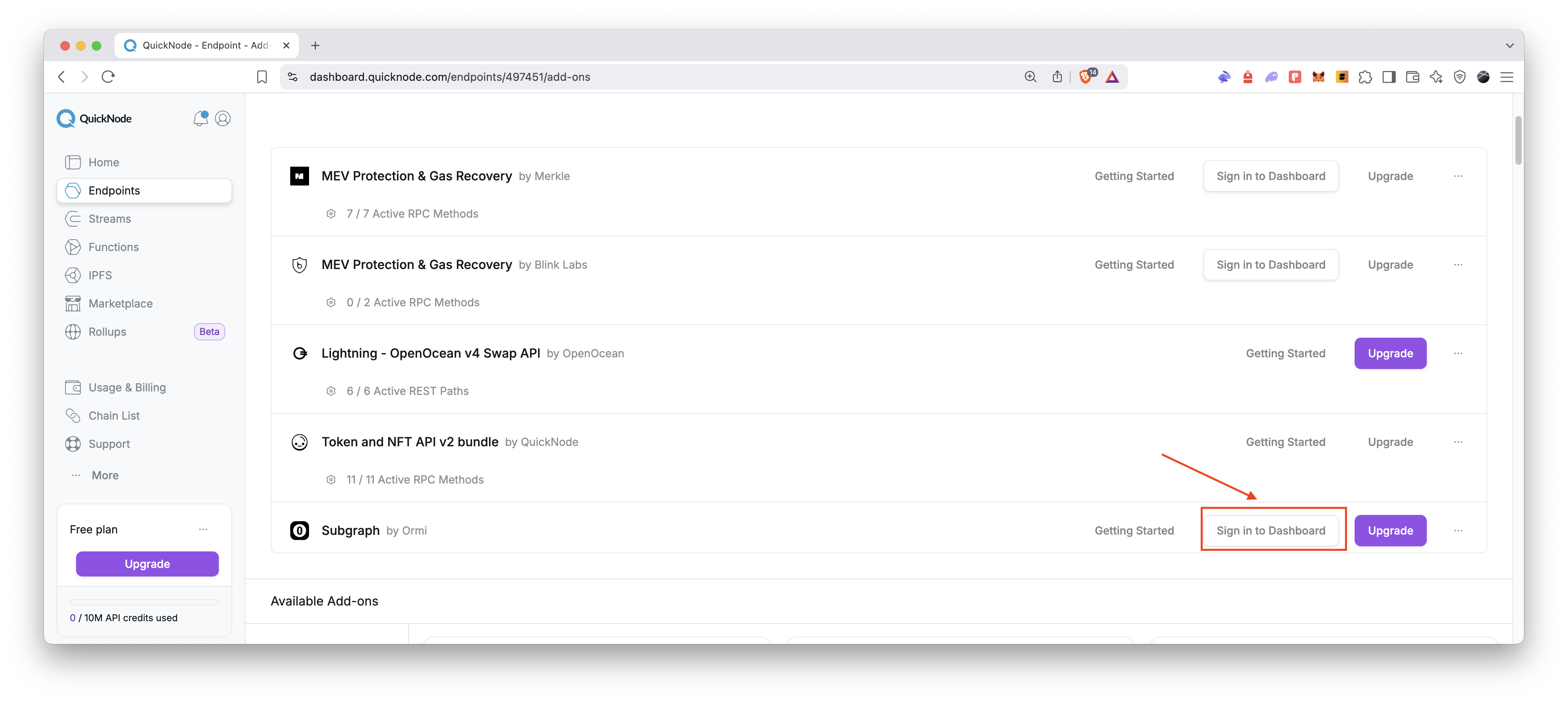Open more options for Blink Labs add-on
This screenshot has height=702, width=1568.
tap(1458, 265)
